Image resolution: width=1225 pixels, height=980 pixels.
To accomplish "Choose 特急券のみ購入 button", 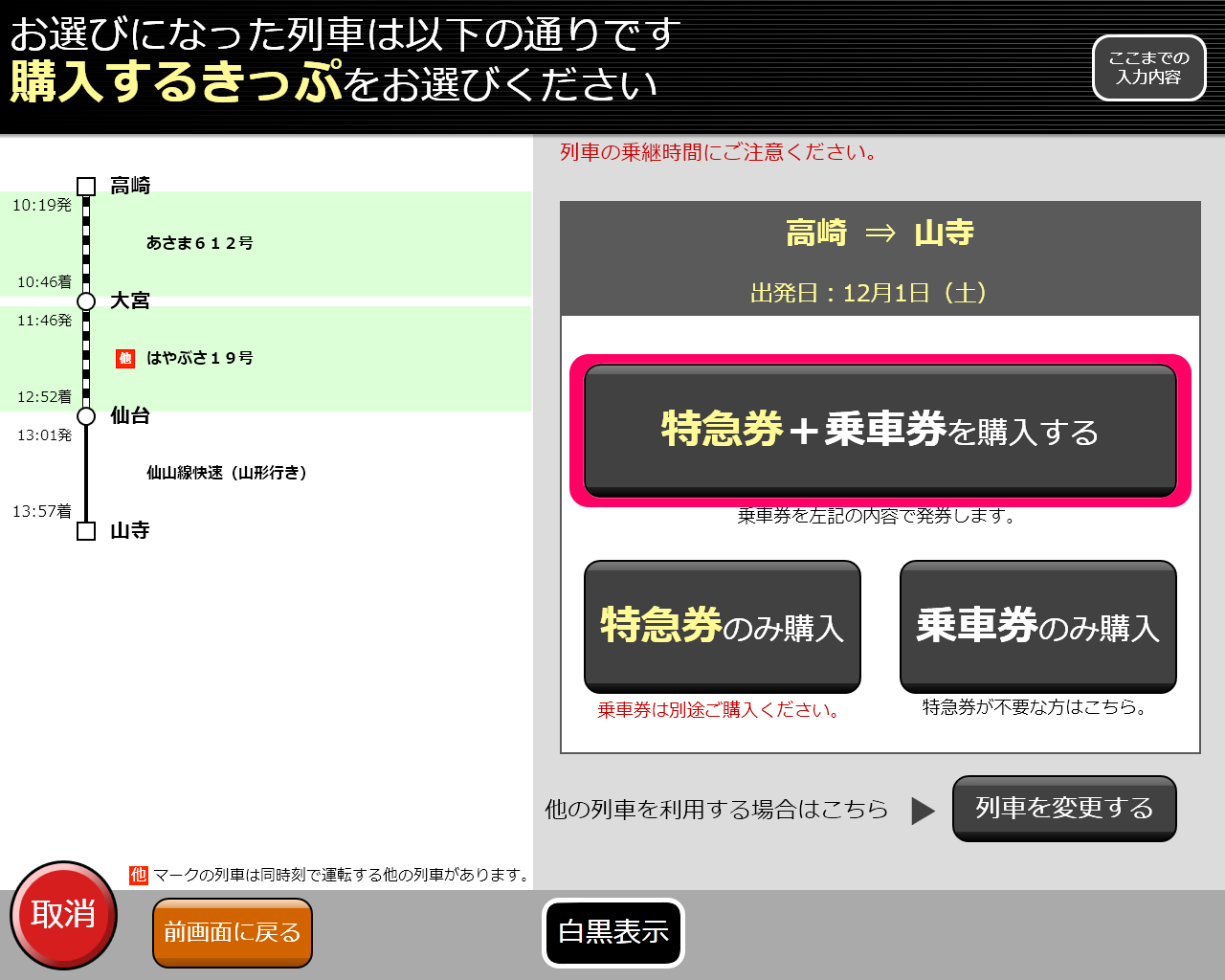I will [723, 627].
